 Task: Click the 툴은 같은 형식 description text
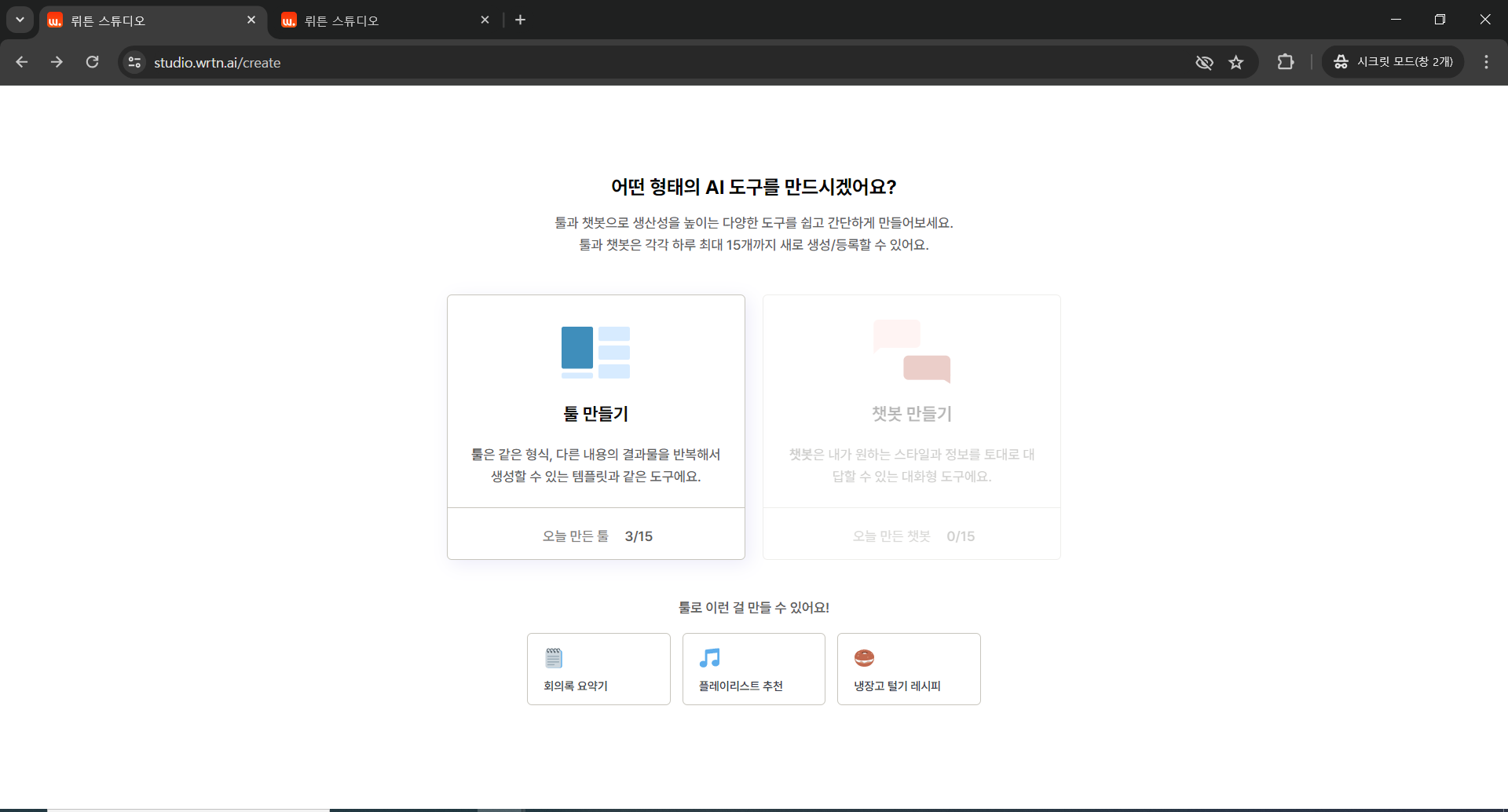coord(596,465)
